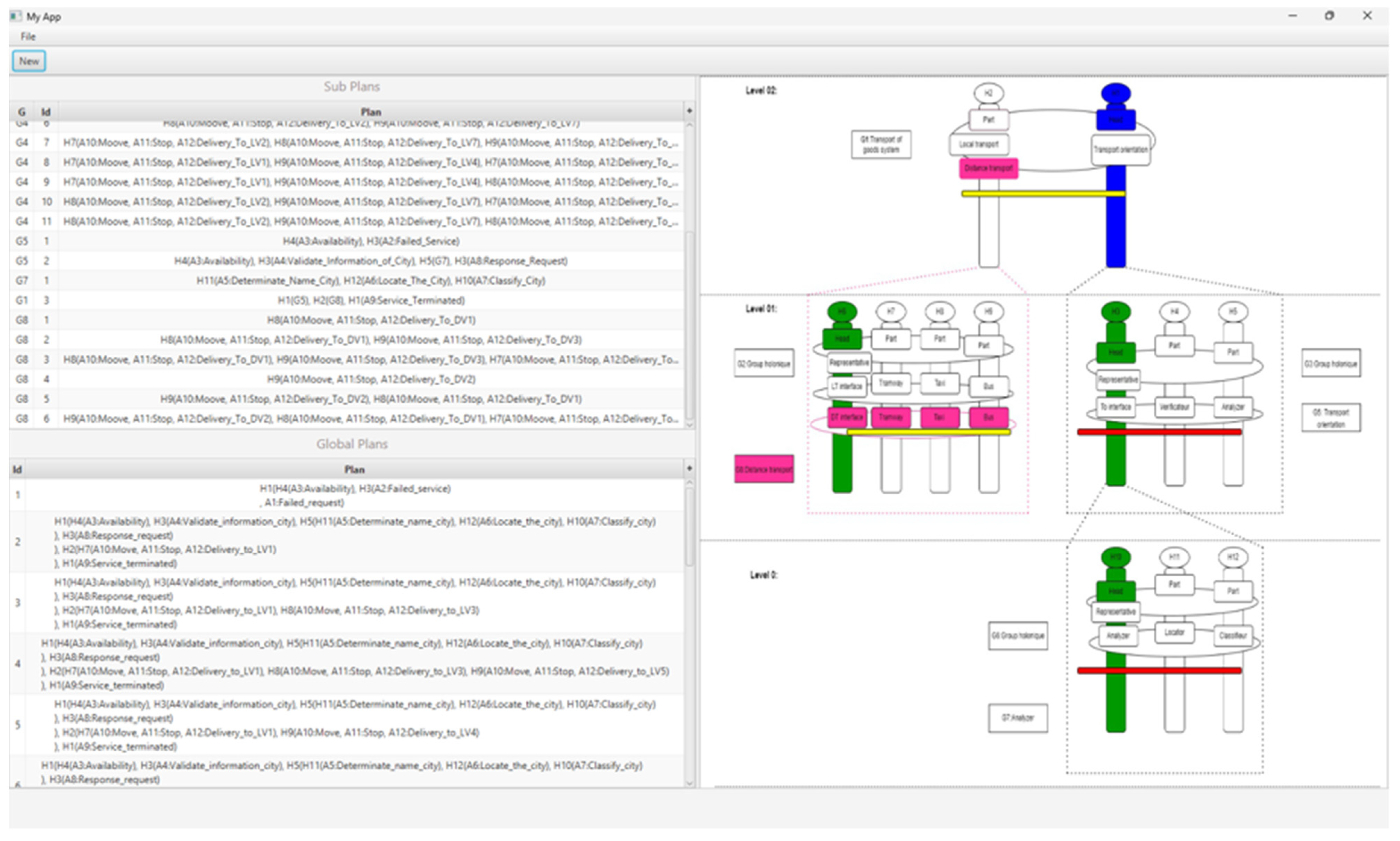The width and height of the screenshot is (1400, 841).
Task: Open the File menu
Action: point(28,37)
